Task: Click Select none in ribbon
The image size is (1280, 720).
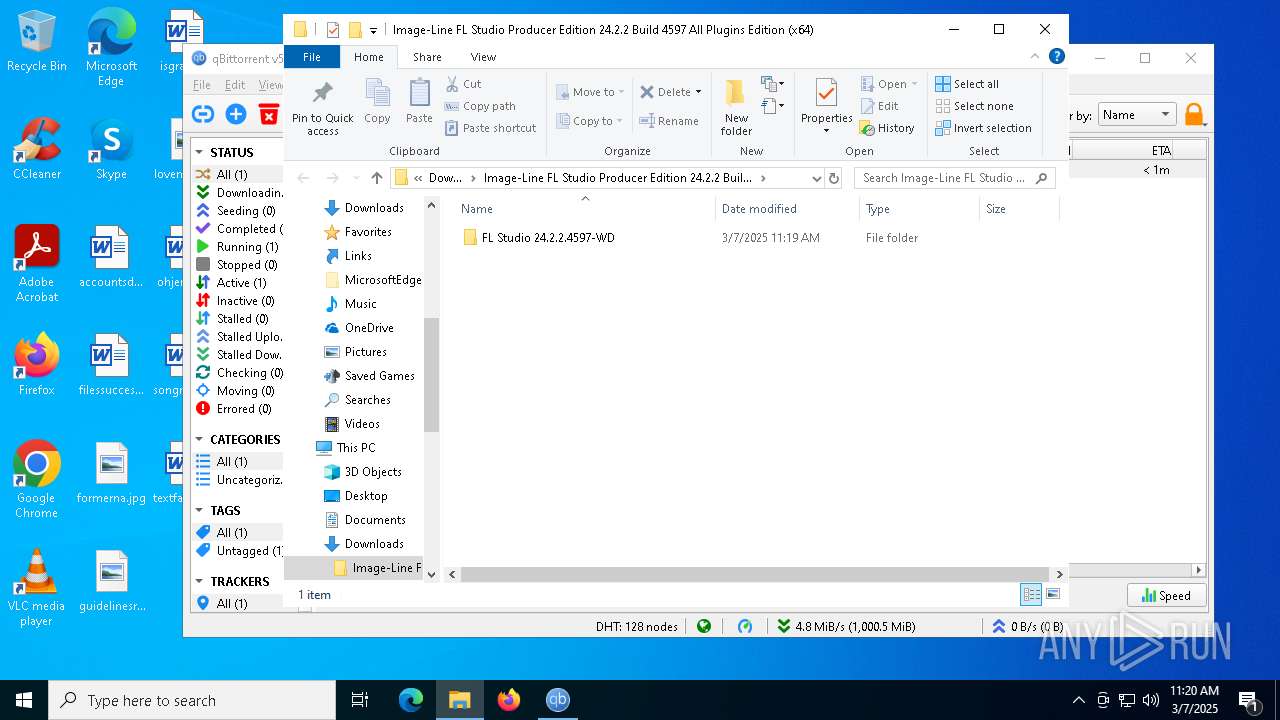Action: [975, 106]
